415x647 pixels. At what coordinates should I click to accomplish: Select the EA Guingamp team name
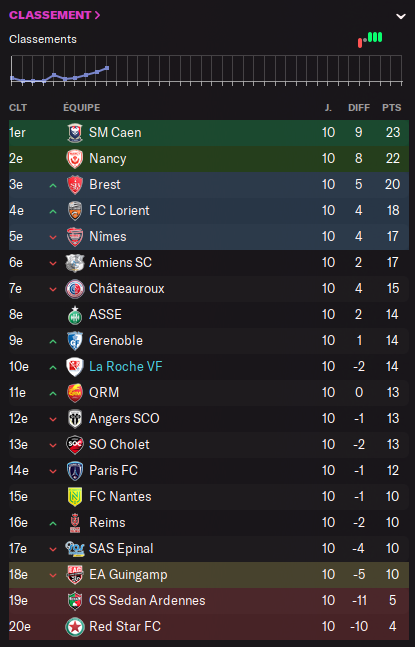128,575
